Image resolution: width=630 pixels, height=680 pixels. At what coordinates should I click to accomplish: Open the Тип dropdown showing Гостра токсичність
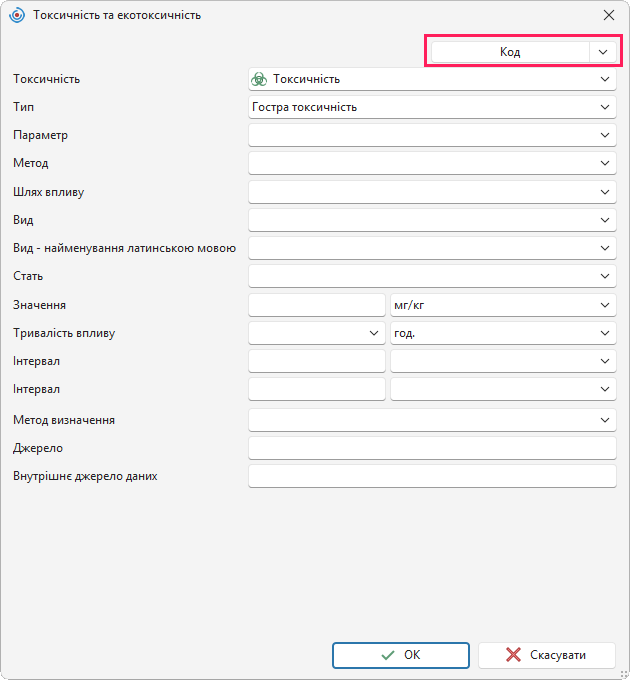pyautogui.click(x=432, y=107)
